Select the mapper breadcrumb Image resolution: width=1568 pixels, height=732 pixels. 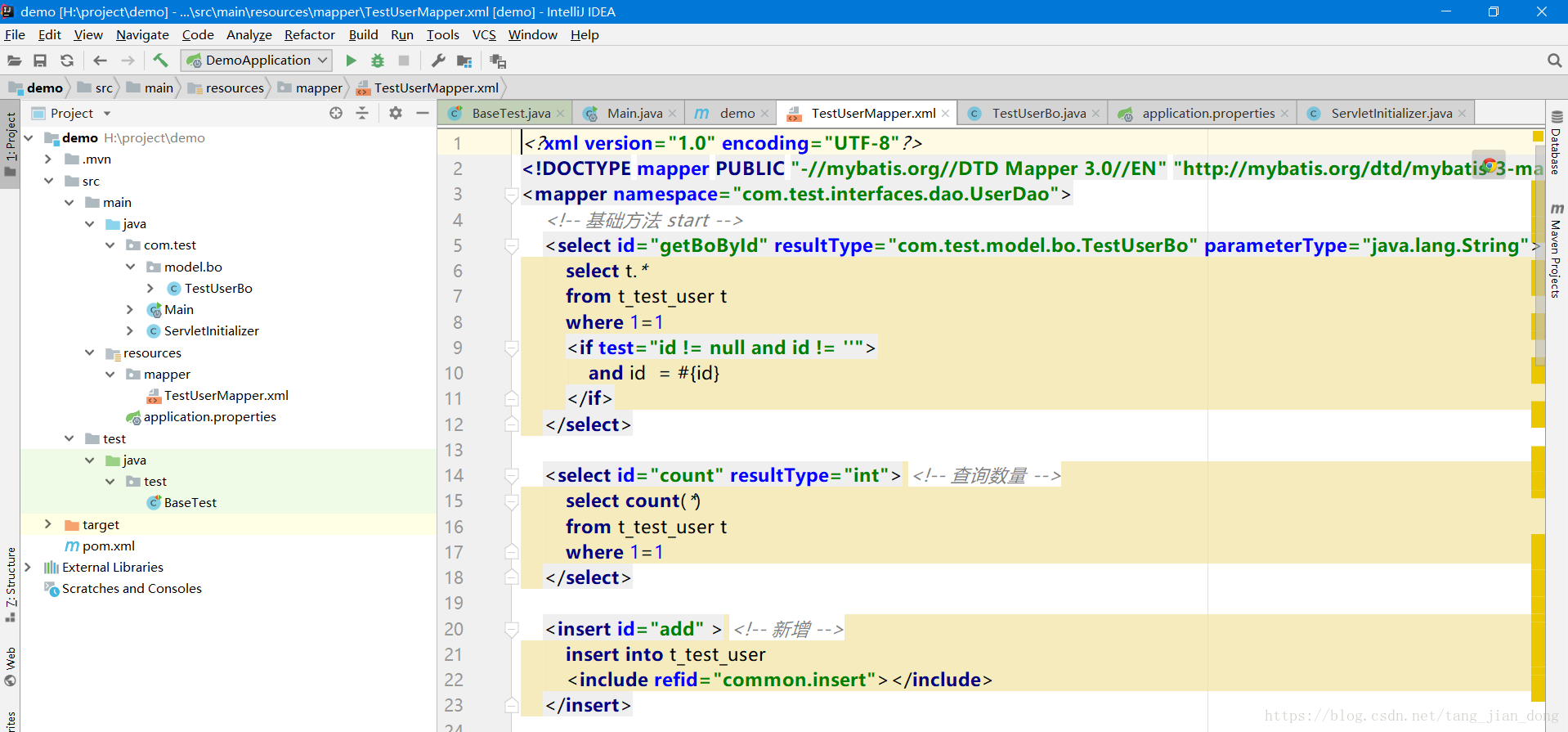click(x=311, y=88)
